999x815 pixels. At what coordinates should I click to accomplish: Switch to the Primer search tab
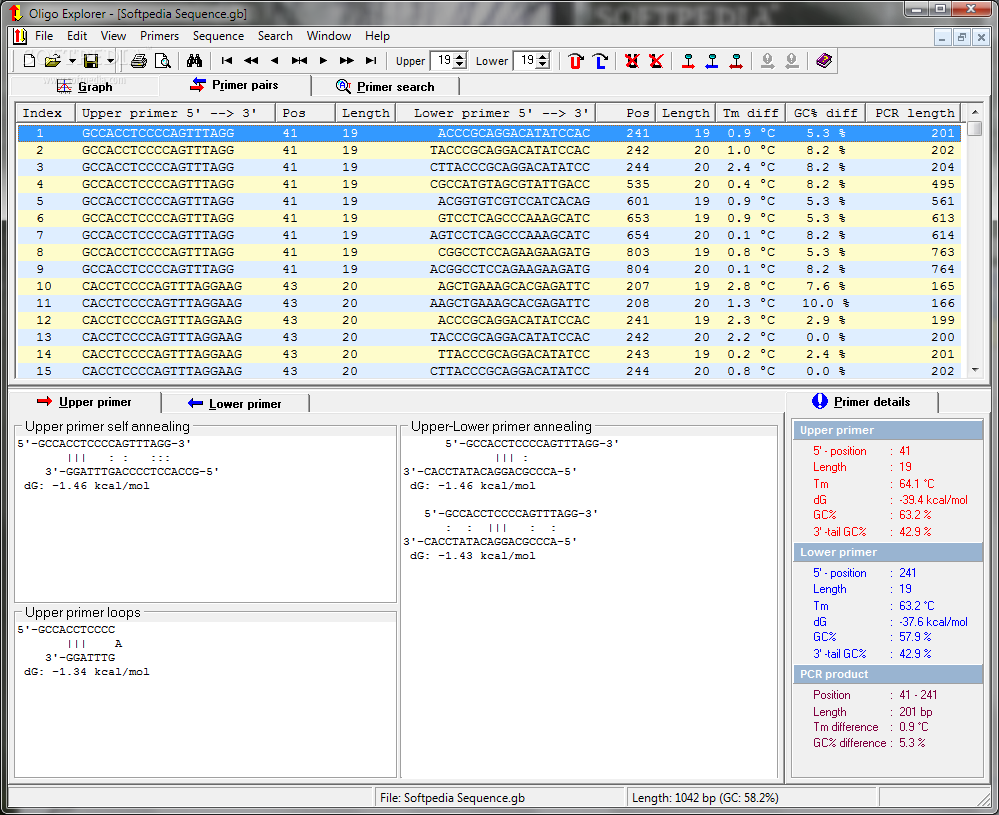click(x=385, y=86)
